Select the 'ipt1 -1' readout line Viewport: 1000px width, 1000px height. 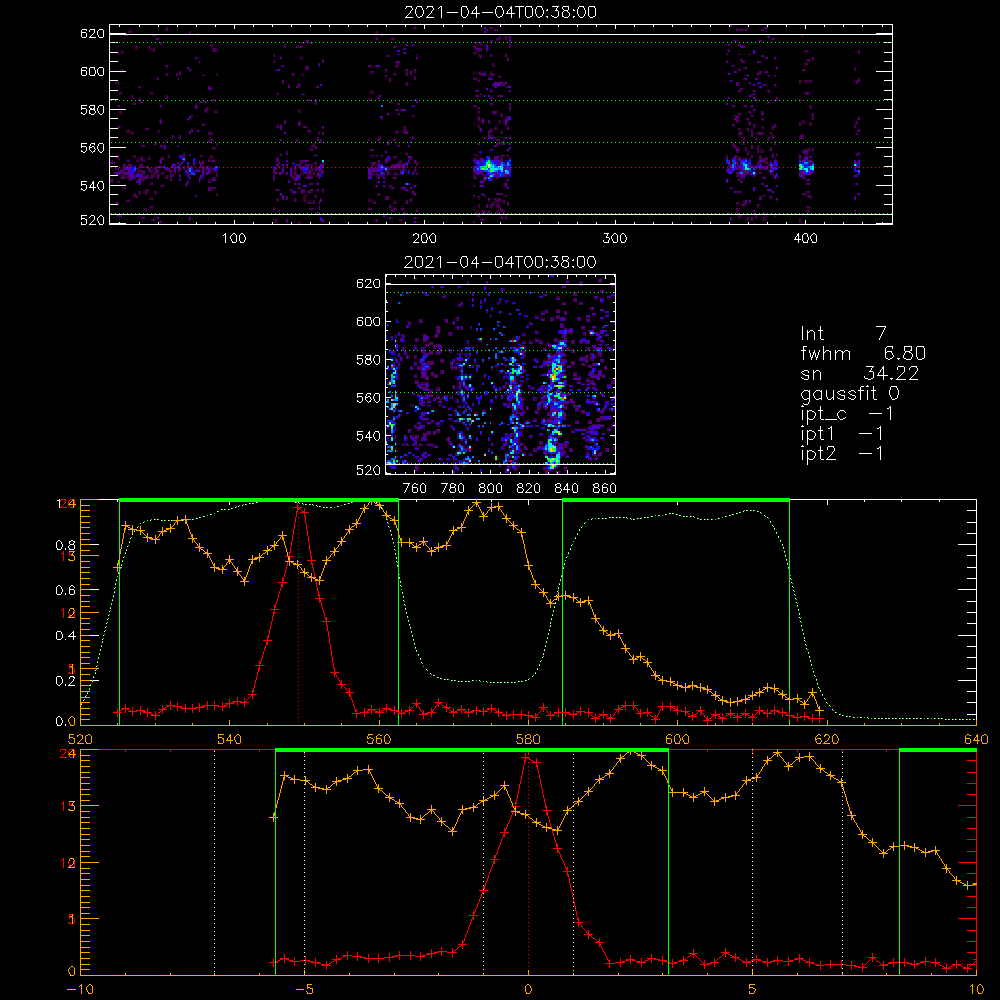click(x=842, y=434)
